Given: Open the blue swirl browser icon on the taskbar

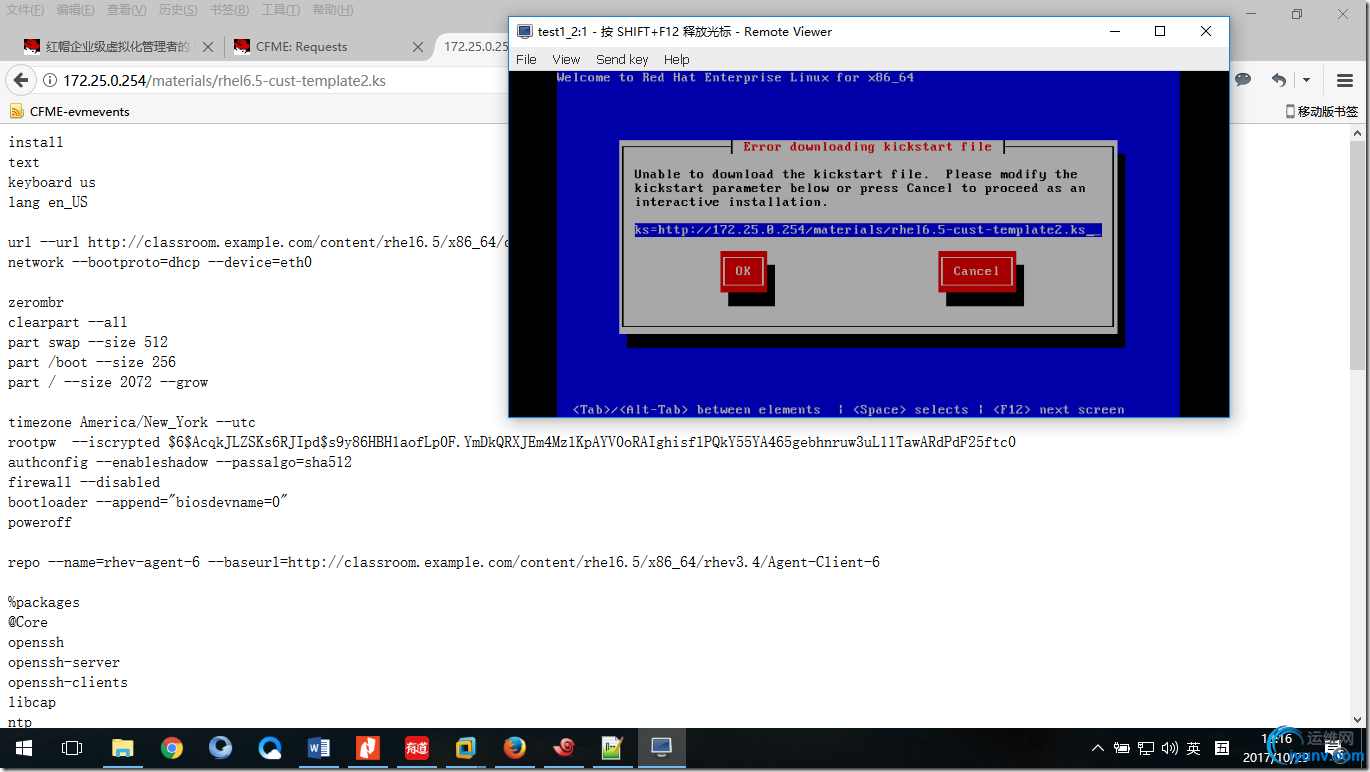Looking at the screenshot, I should 270,748.
